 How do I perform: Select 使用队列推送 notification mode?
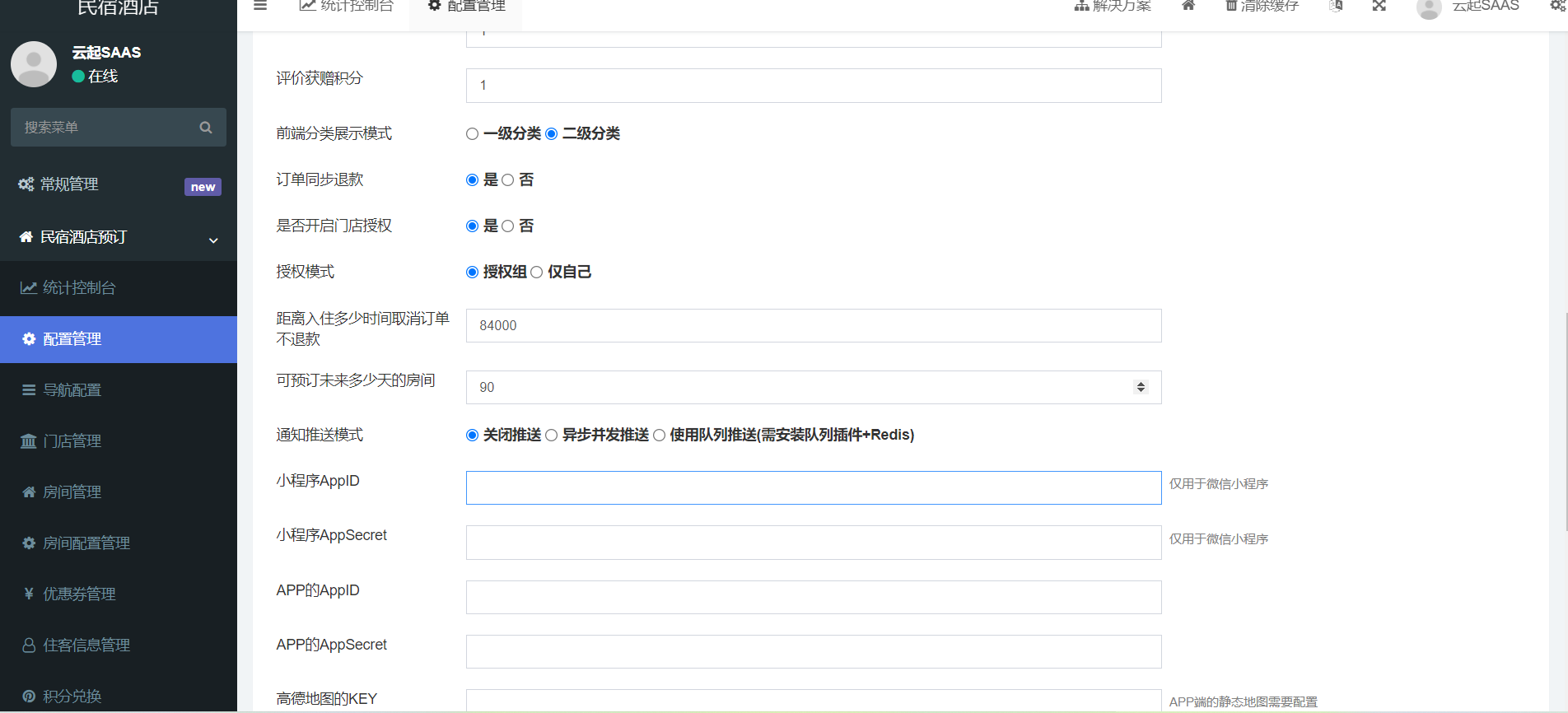660,436
